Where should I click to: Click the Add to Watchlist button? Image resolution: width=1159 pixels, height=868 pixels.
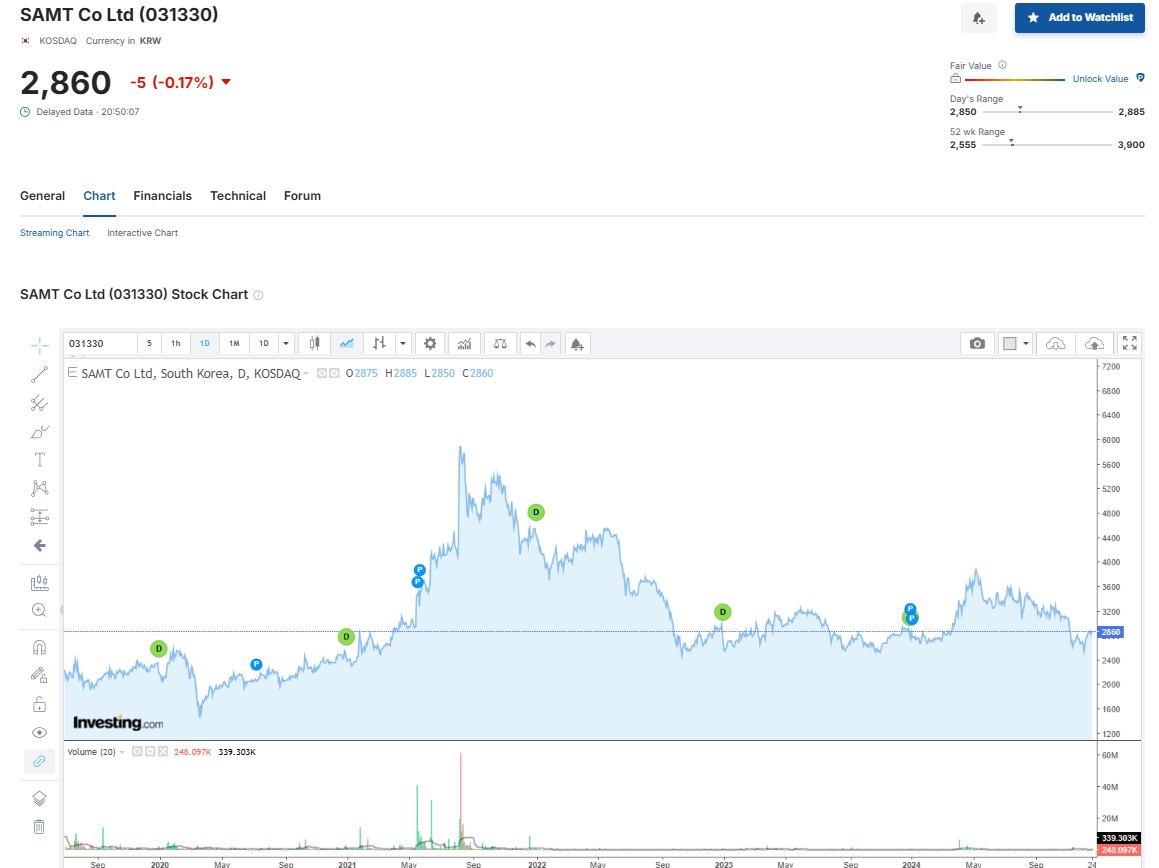tap(1079, 18)
